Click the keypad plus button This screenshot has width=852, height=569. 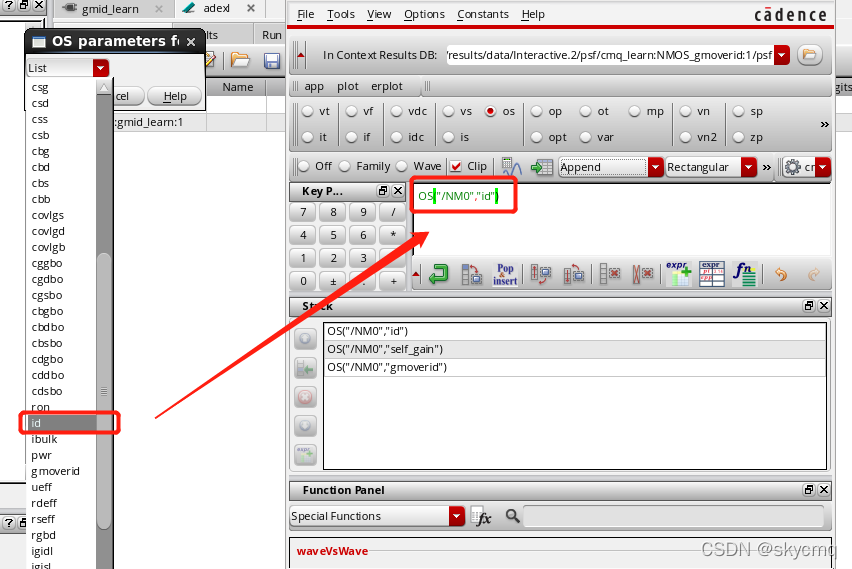(x=393, y=281)
